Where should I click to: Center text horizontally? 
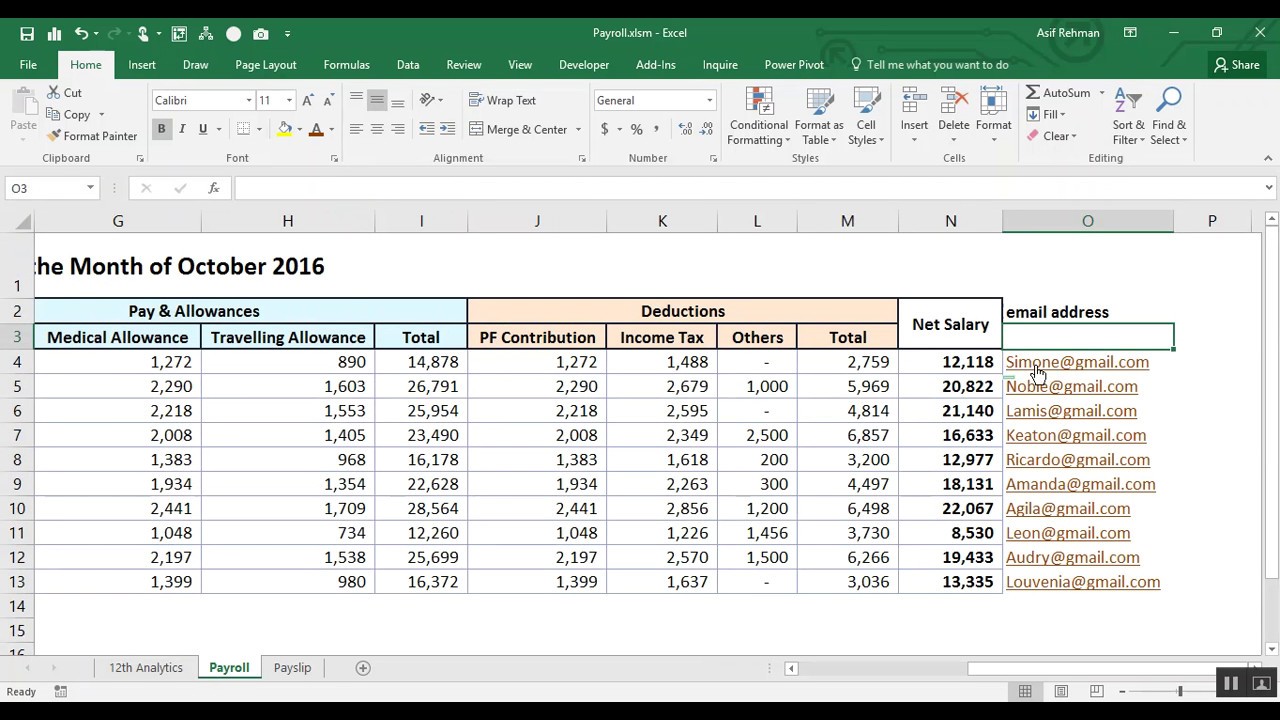[x=377, y=129]
